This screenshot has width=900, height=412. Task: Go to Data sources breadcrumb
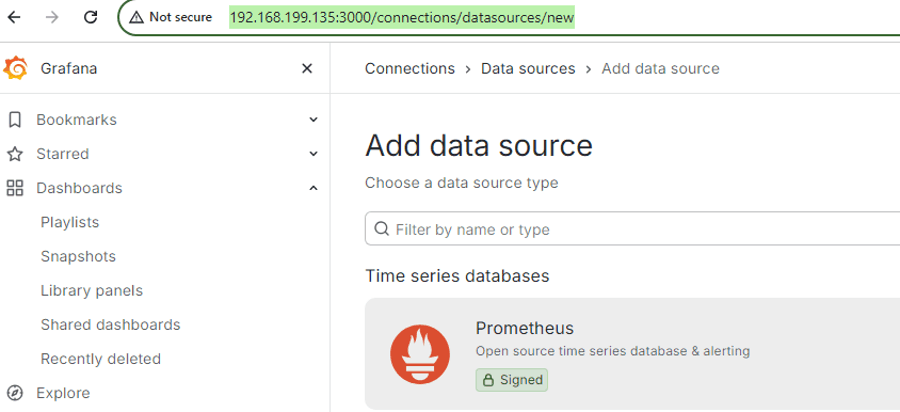pos(528,69)
